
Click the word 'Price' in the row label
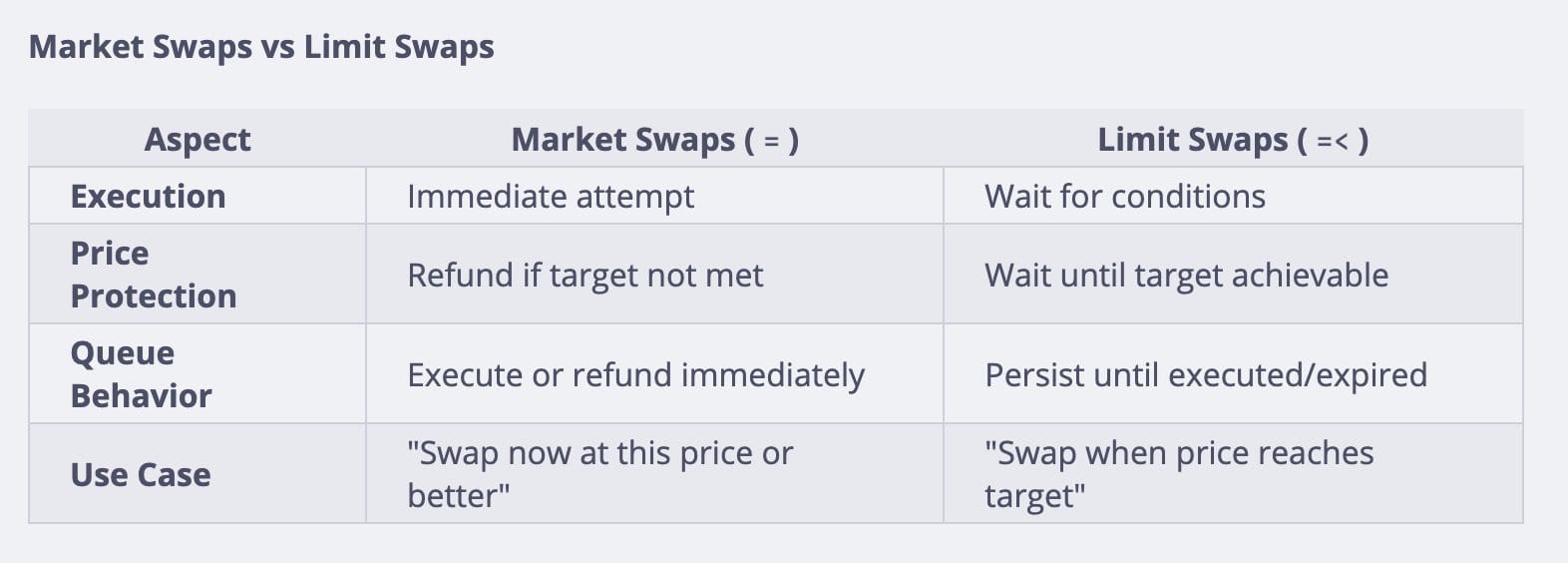click(x=110, y=254)
